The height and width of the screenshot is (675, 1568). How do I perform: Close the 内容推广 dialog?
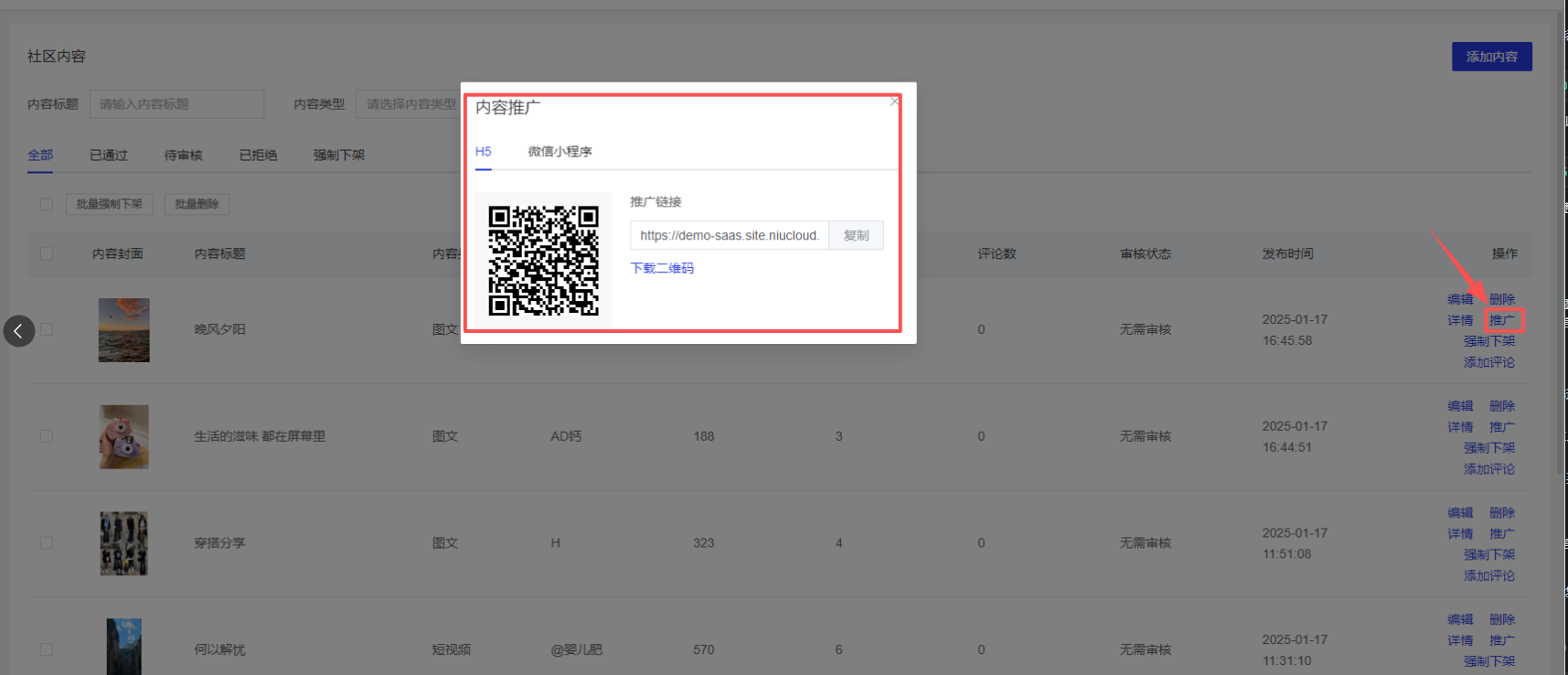pyautogui.click(x=894, y=102)
